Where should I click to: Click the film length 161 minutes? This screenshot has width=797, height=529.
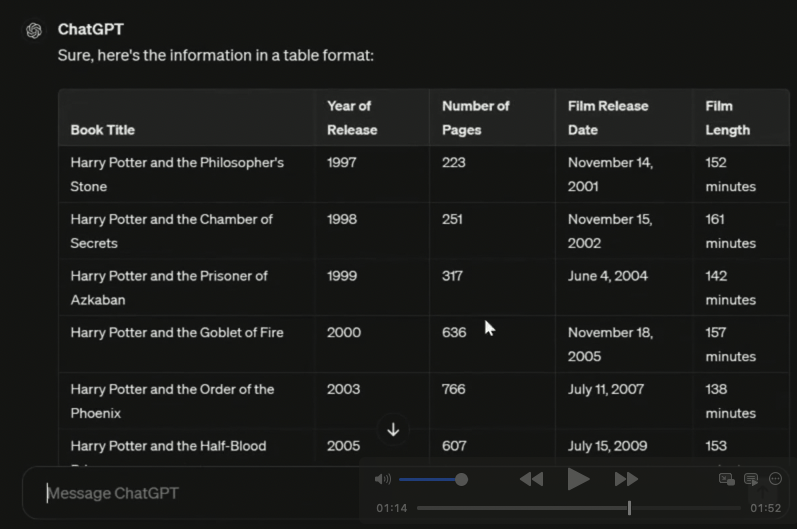[730, 231]
